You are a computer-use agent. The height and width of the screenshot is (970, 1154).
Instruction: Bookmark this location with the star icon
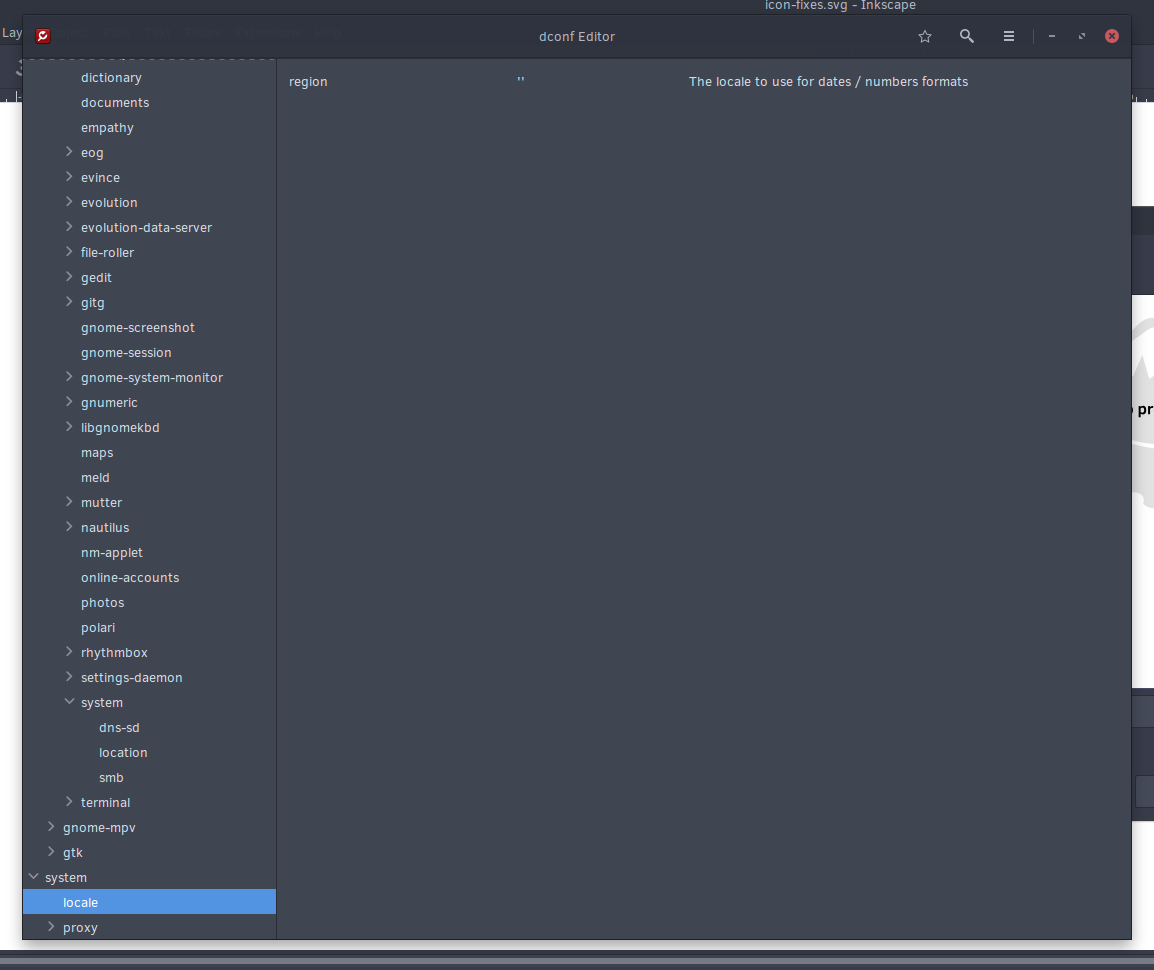pyautogui.click(x=925, y=36)
